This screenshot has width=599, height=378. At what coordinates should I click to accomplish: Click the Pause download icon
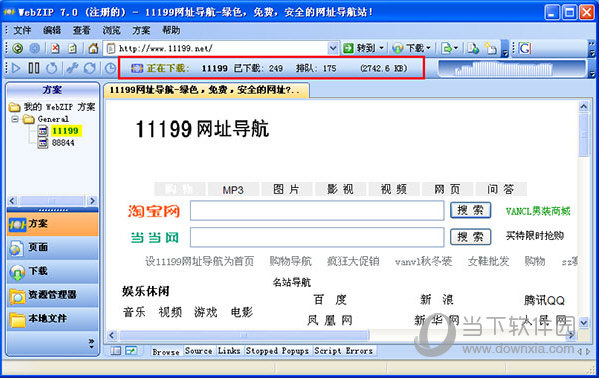34,68
